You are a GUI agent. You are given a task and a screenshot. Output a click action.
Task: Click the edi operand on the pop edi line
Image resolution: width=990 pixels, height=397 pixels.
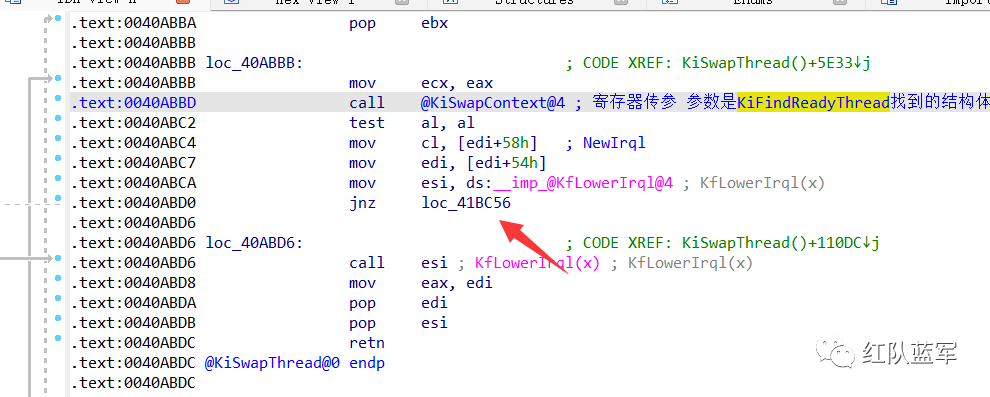click(434, 303)
